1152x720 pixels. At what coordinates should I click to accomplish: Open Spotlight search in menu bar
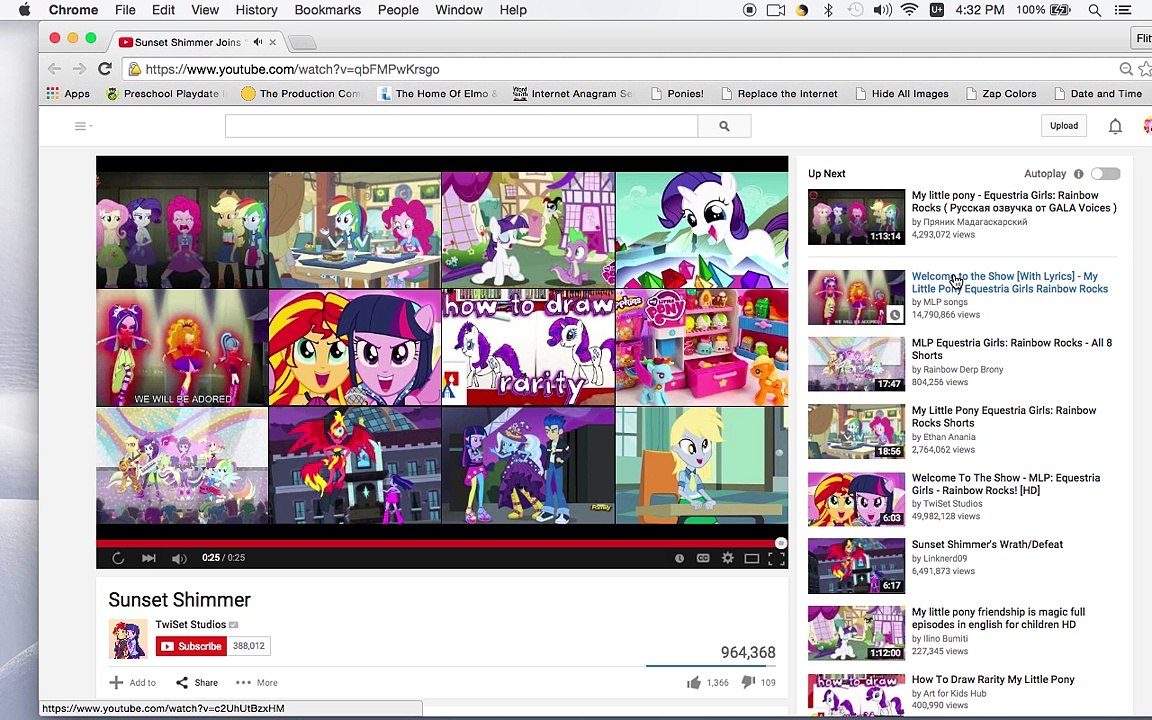click(x=1095, y=10)
